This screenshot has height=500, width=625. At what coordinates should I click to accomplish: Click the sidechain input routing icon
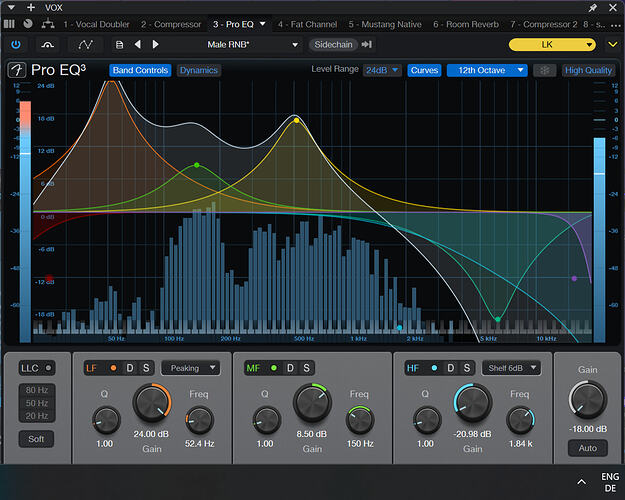click(x=367, y=45)
